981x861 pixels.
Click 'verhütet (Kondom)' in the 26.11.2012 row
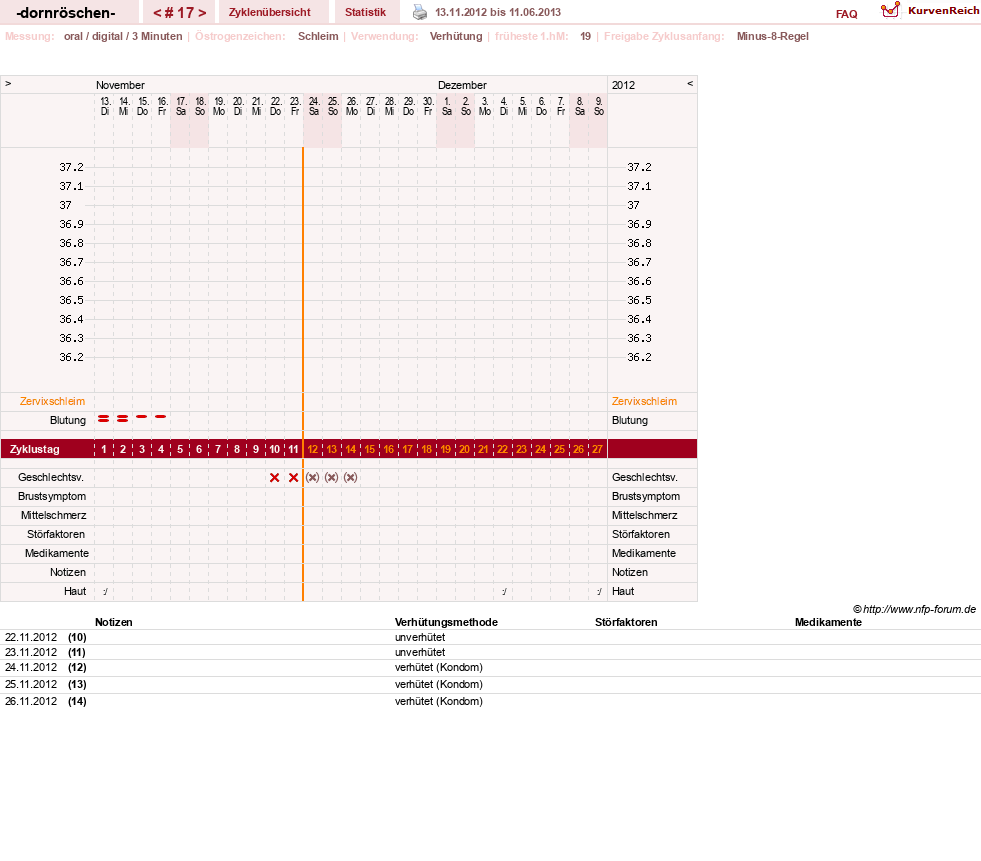tap(439, 701)
